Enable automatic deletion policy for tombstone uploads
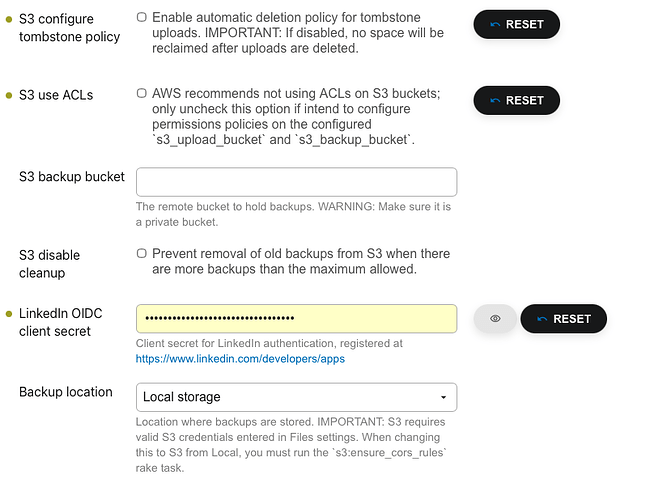 tap(141, 17)
